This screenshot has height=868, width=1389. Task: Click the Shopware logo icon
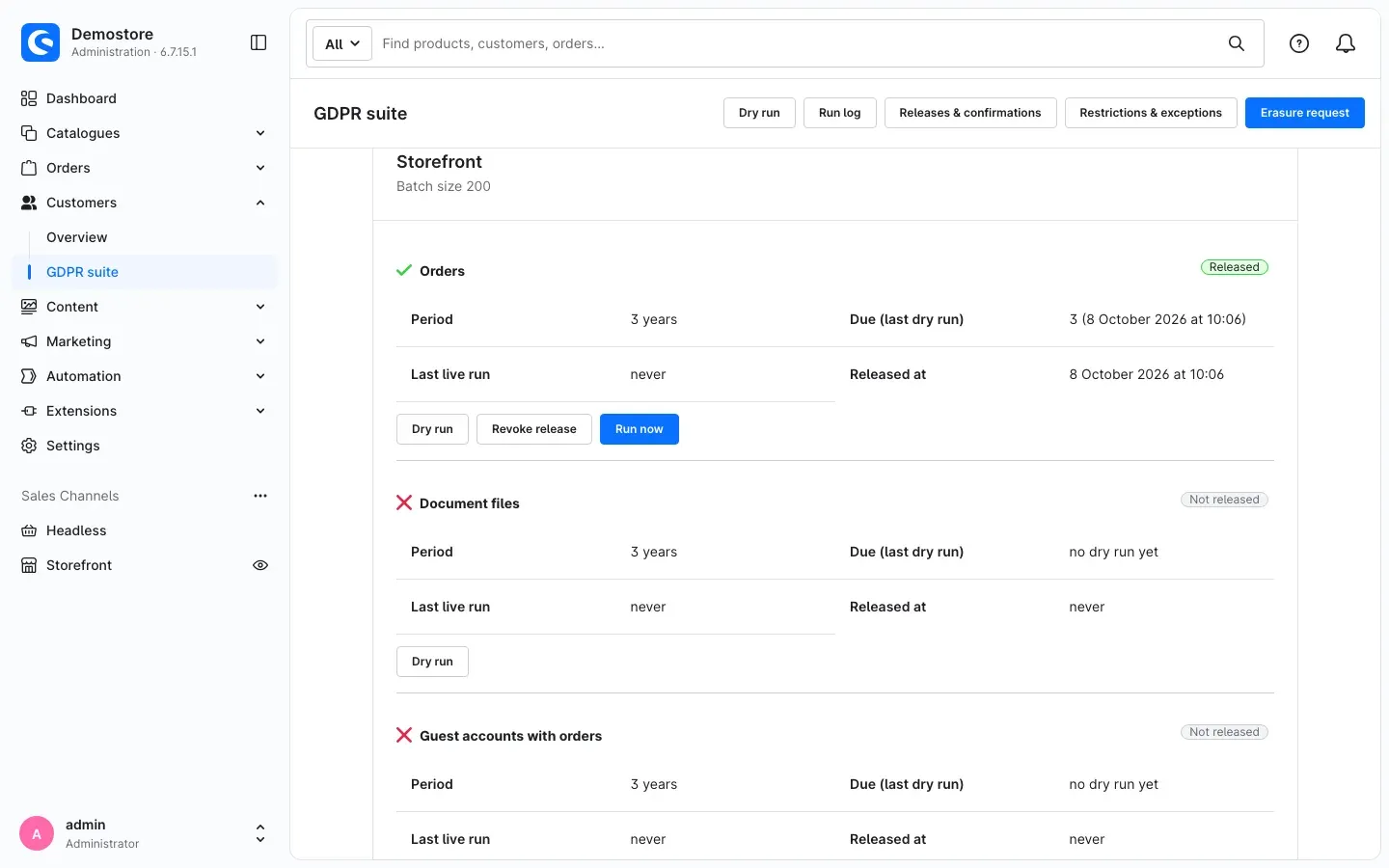(x=41, y=42)
